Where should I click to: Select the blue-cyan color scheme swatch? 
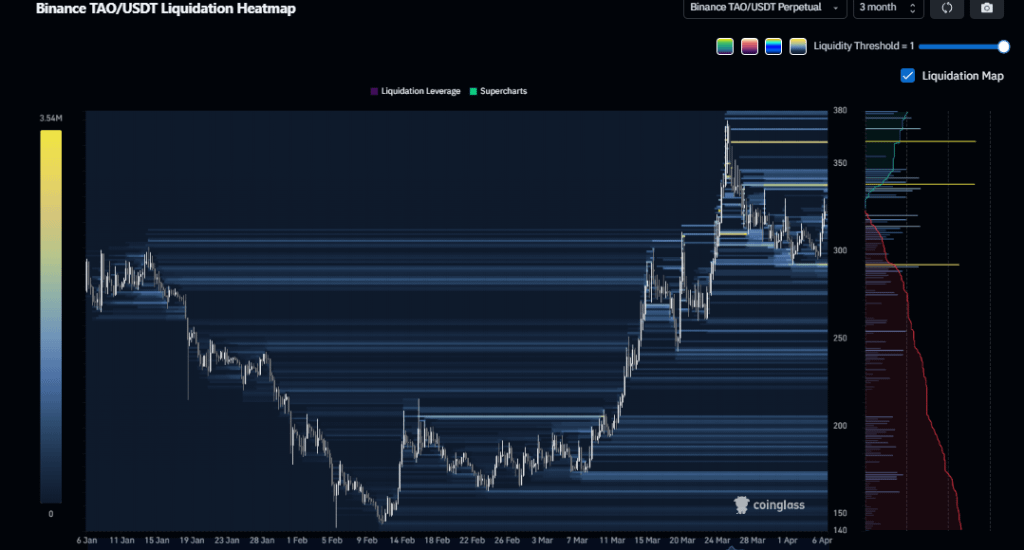pyautogui.click(x=773, y=46)
